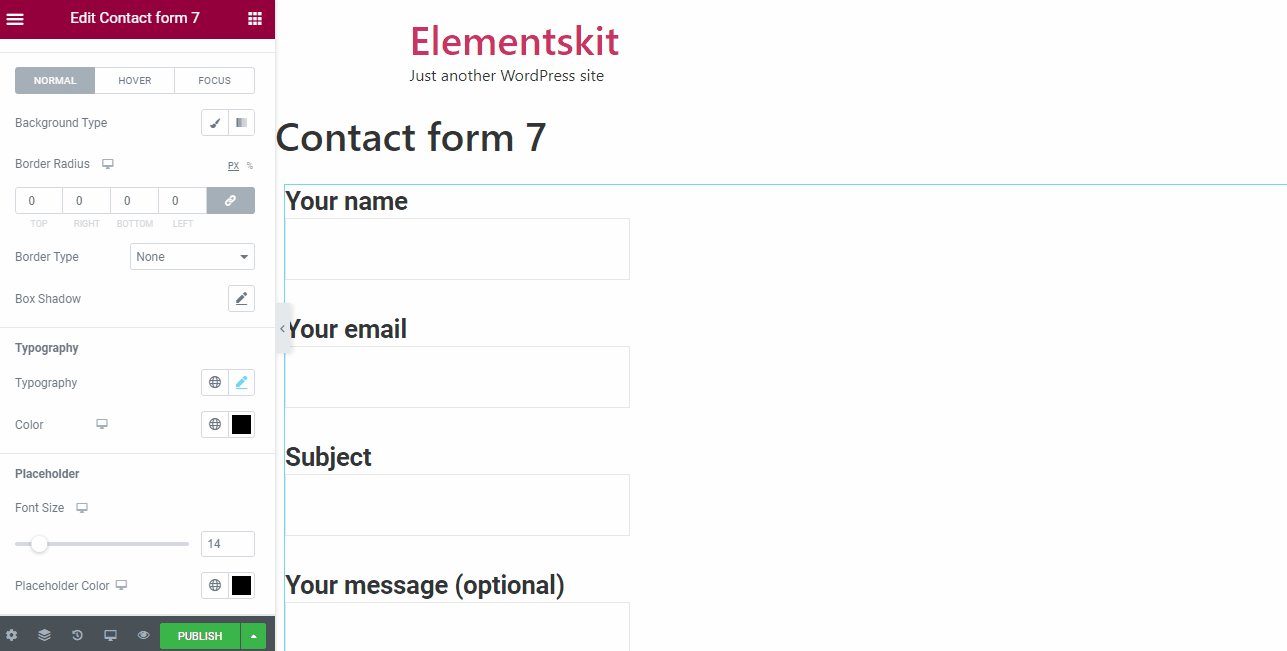Open the Elementskit site title link
This screenshot has height=651, width=1287.
[x=514, y=41]
